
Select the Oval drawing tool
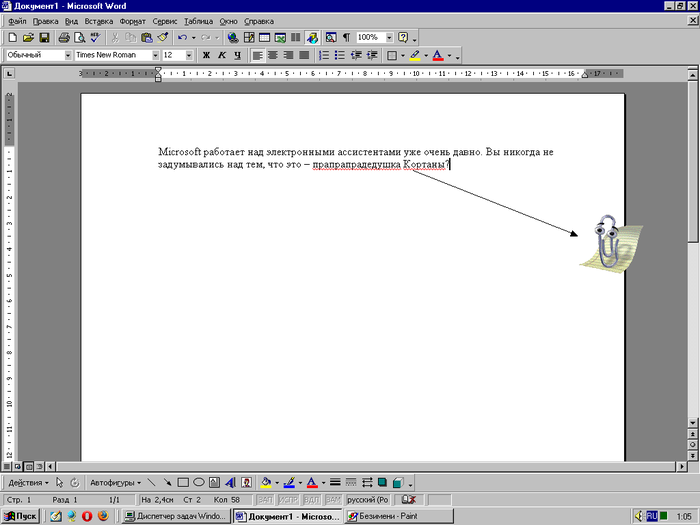click(199, 482)
